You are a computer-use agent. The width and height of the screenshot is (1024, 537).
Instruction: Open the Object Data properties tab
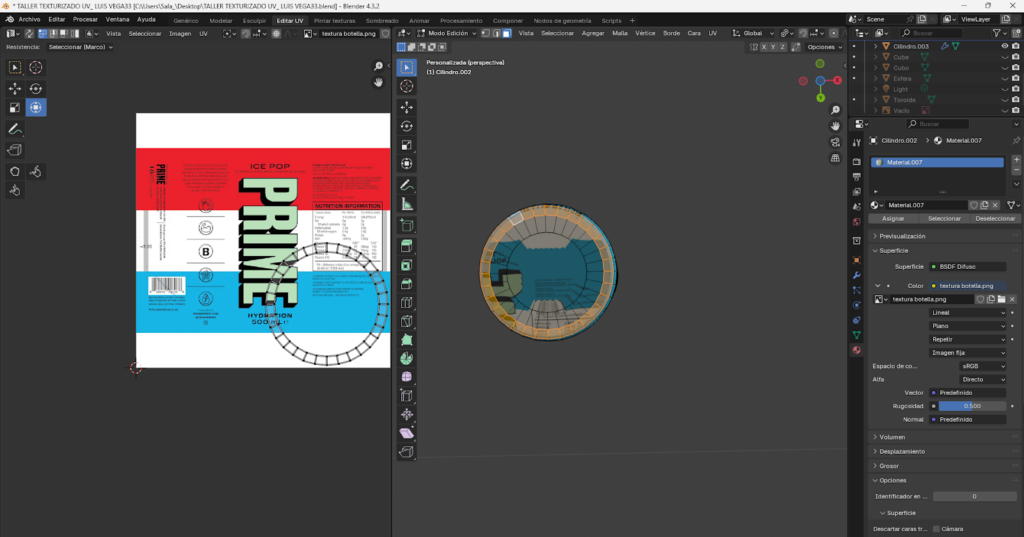coord(857,334)
